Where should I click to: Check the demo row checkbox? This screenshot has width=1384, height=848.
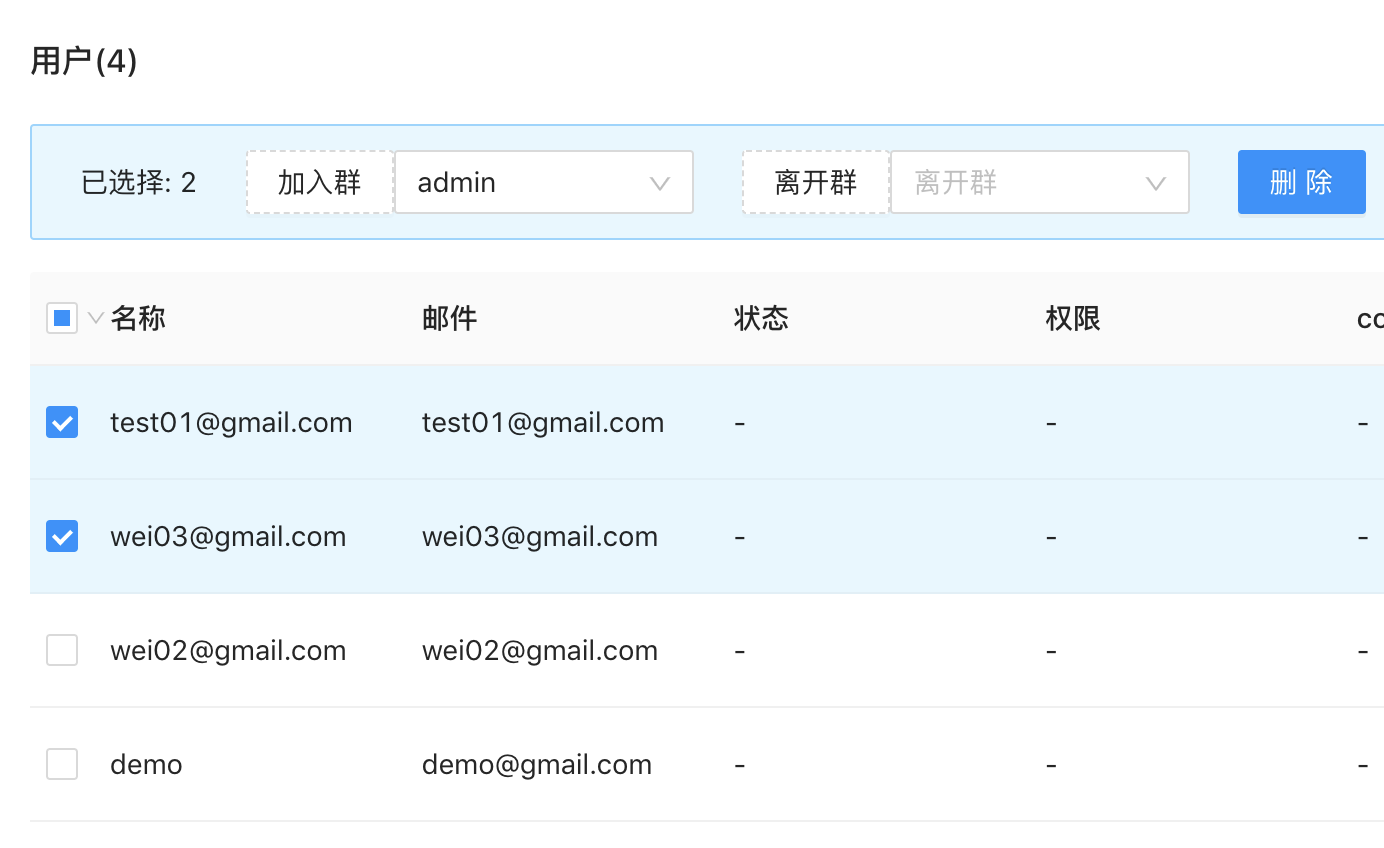click(x=62, y=764)
